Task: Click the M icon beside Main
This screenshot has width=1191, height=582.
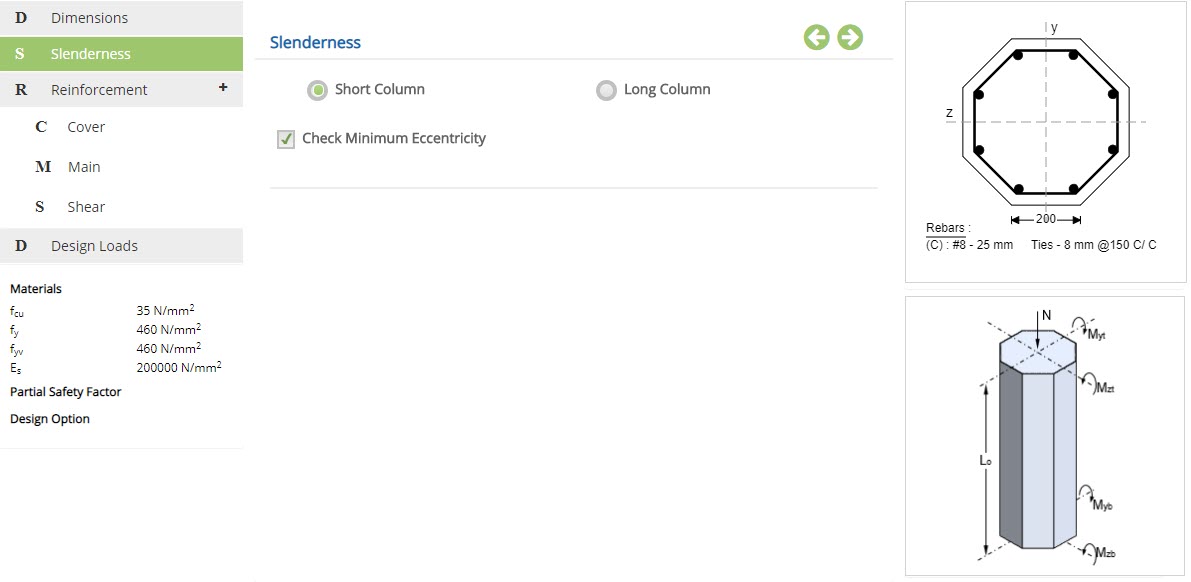Action: (43, 166)
